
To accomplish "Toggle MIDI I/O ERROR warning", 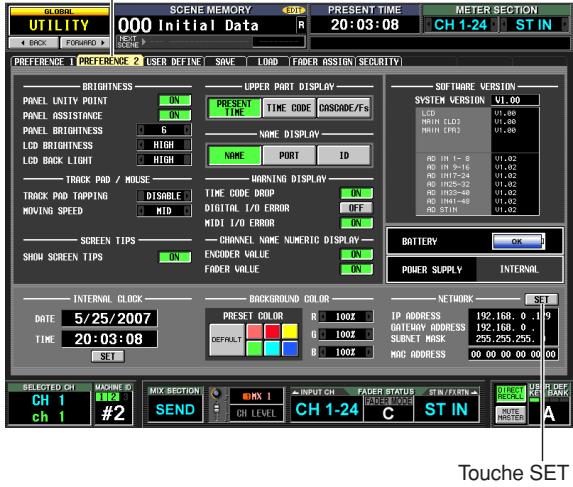I will [356, 223].
